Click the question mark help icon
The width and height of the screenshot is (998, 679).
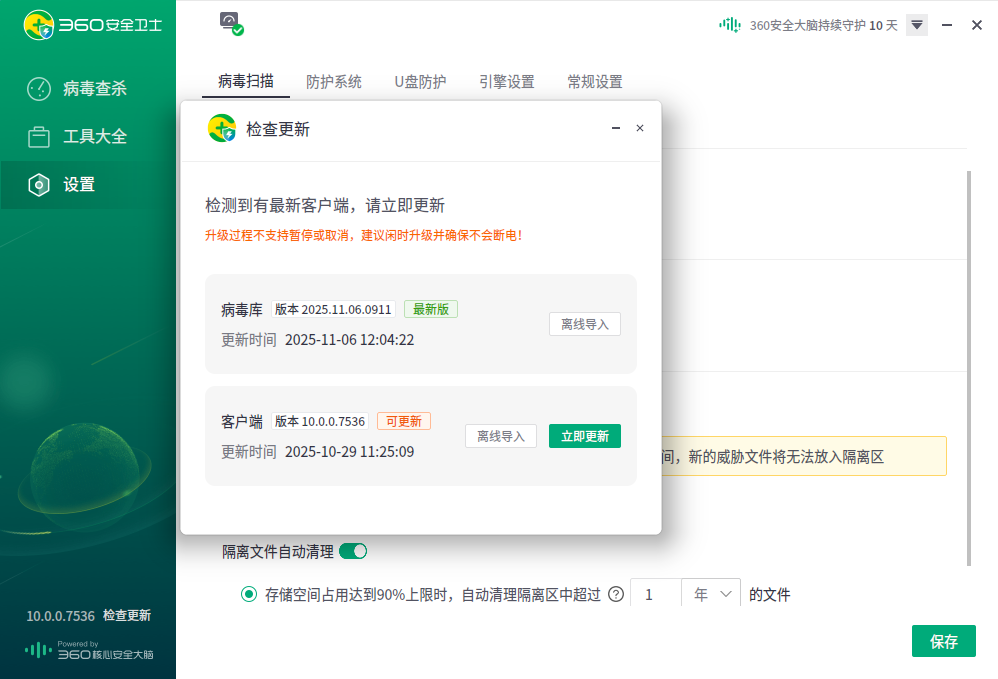tap(615, 594)
